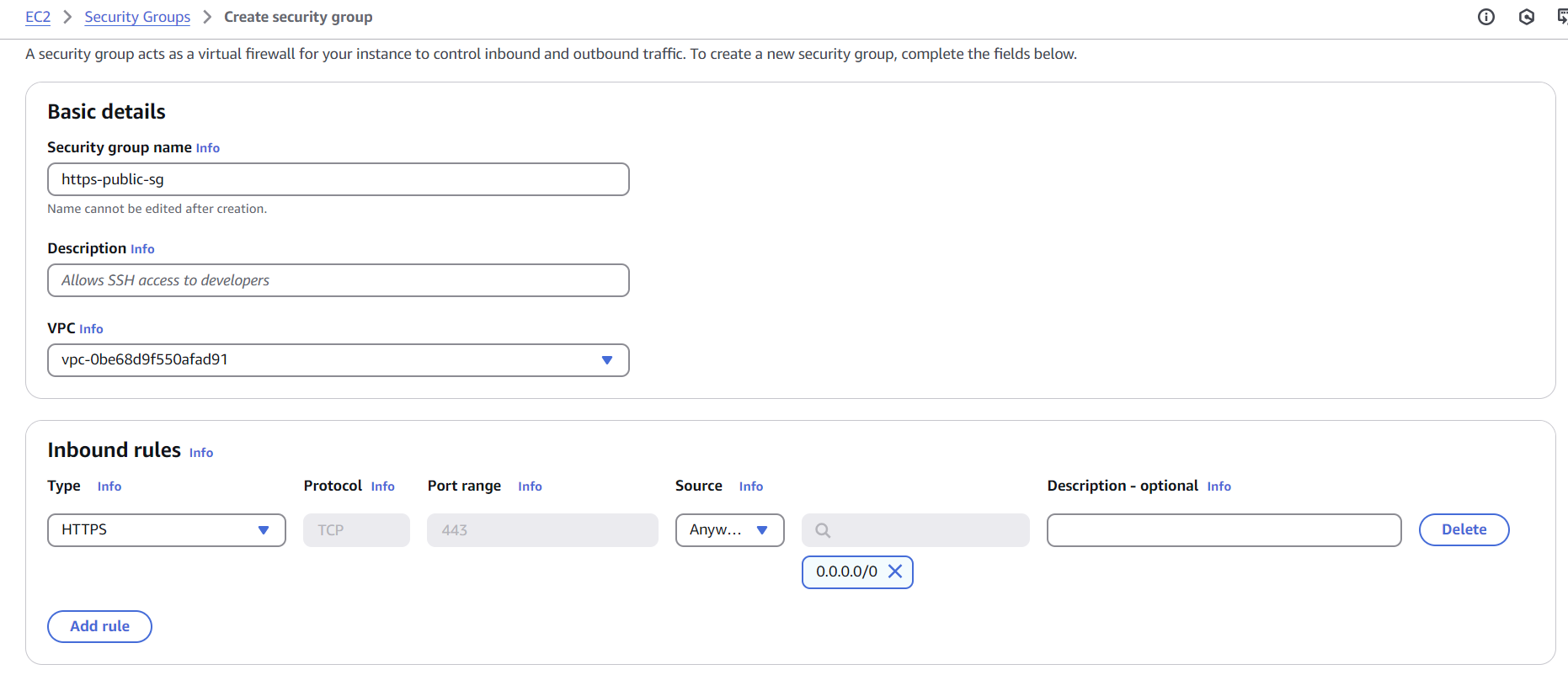The image size is (1568, 675).
Task: Click the Add rule button
Action: tap(99, 626)
